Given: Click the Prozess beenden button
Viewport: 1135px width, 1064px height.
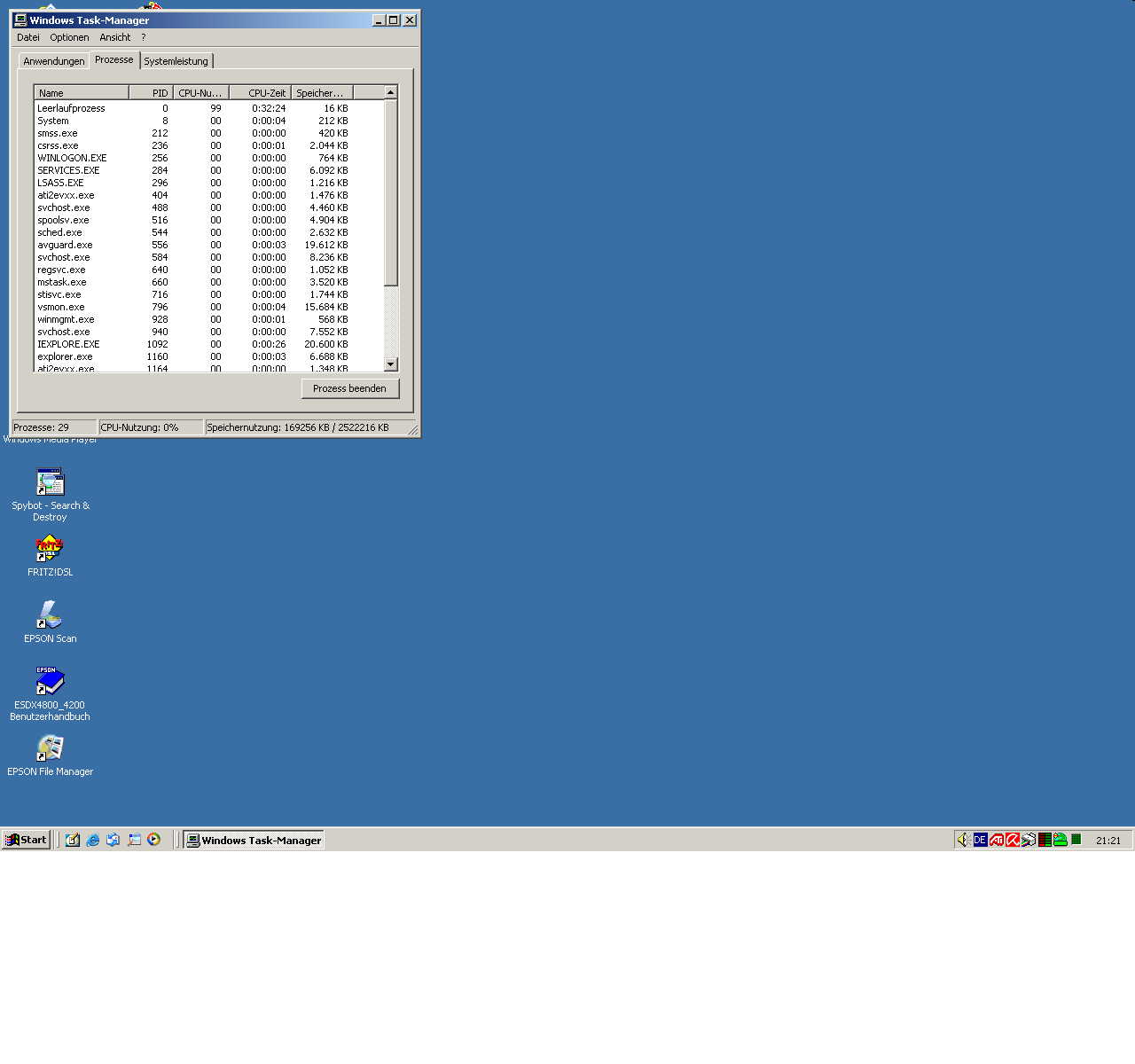Looking at the screenshot, I should tap(350, 388).
